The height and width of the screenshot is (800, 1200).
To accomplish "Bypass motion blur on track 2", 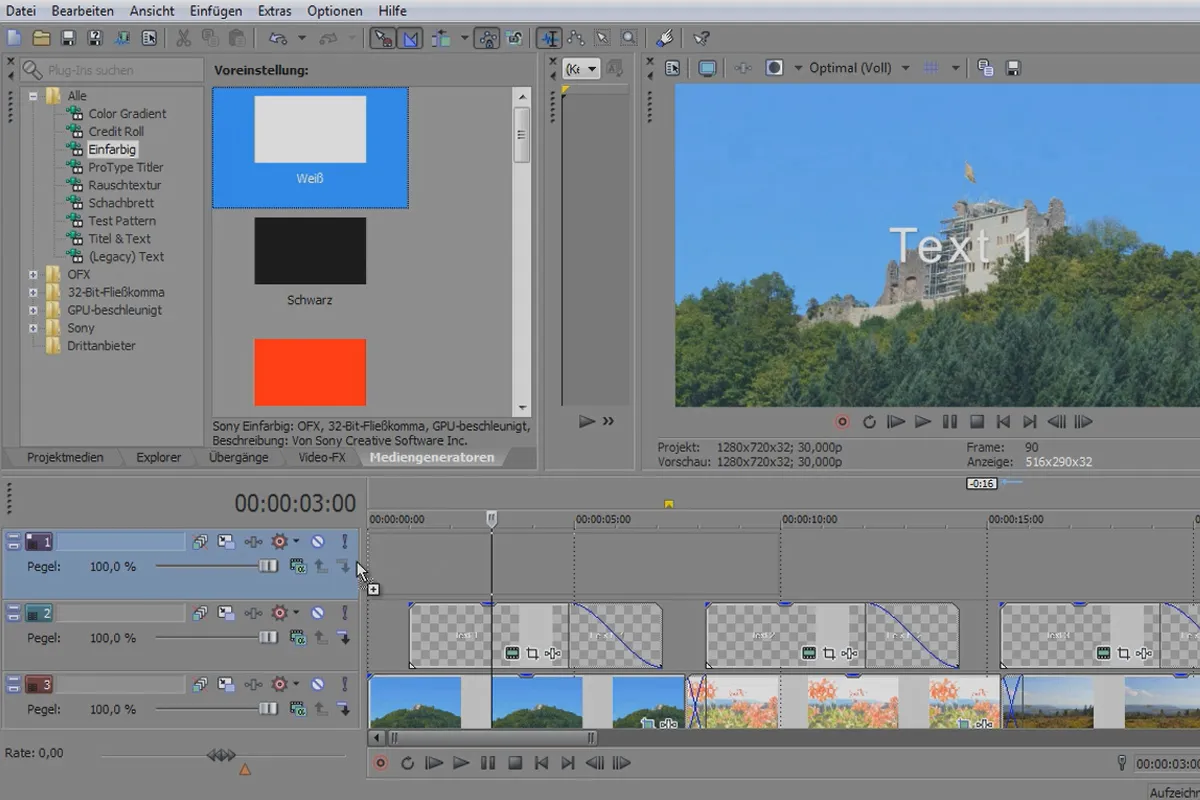I will 200,613.
